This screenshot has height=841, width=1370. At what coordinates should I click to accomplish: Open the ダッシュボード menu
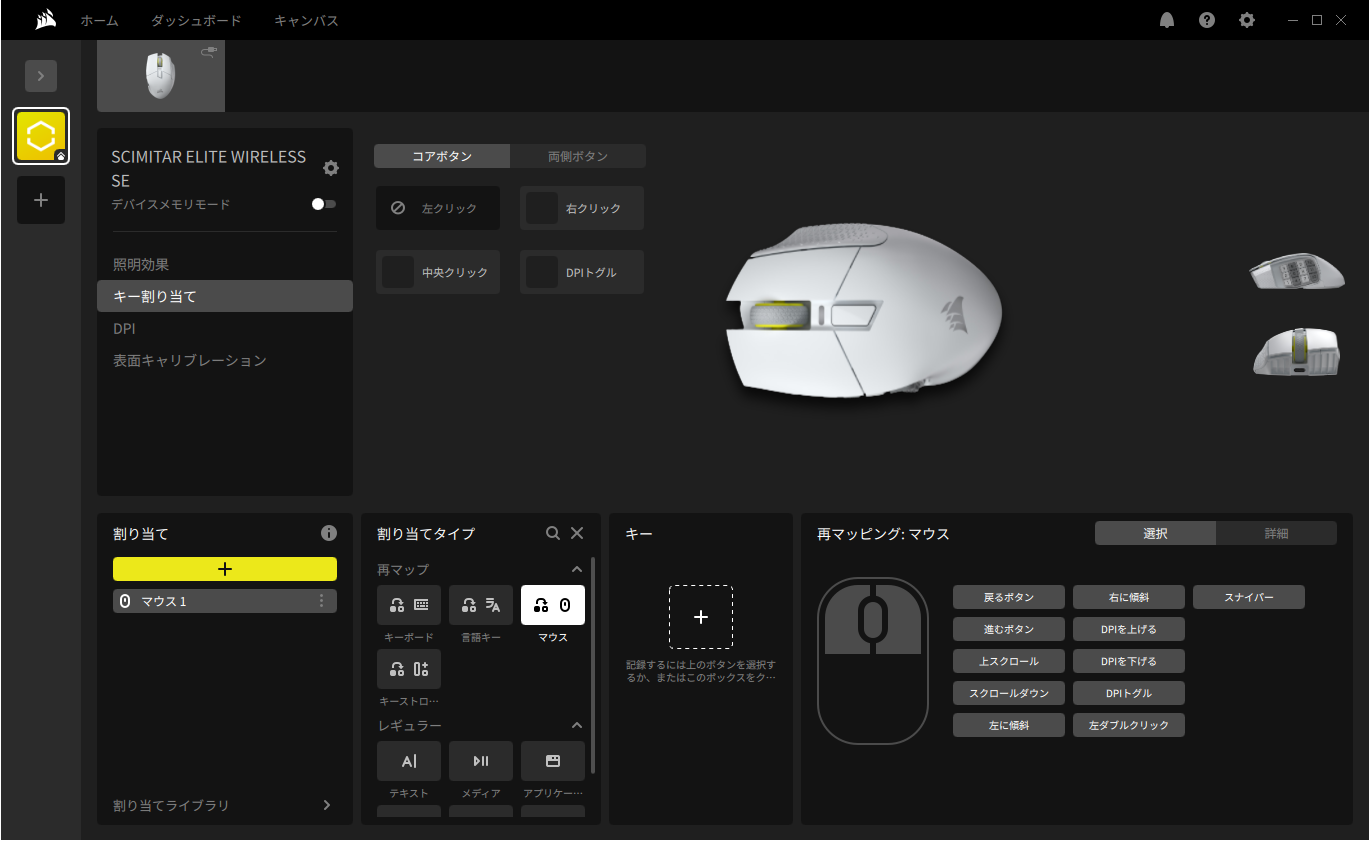196,20
